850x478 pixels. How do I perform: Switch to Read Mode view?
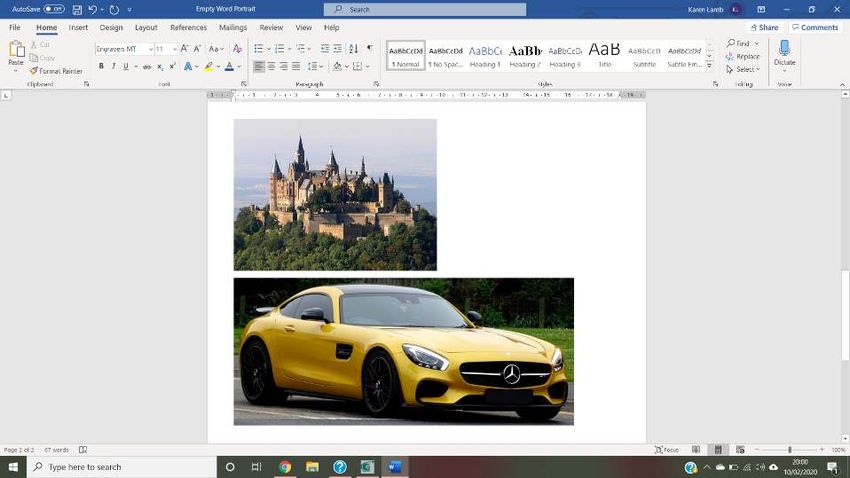tap(696, 450)
